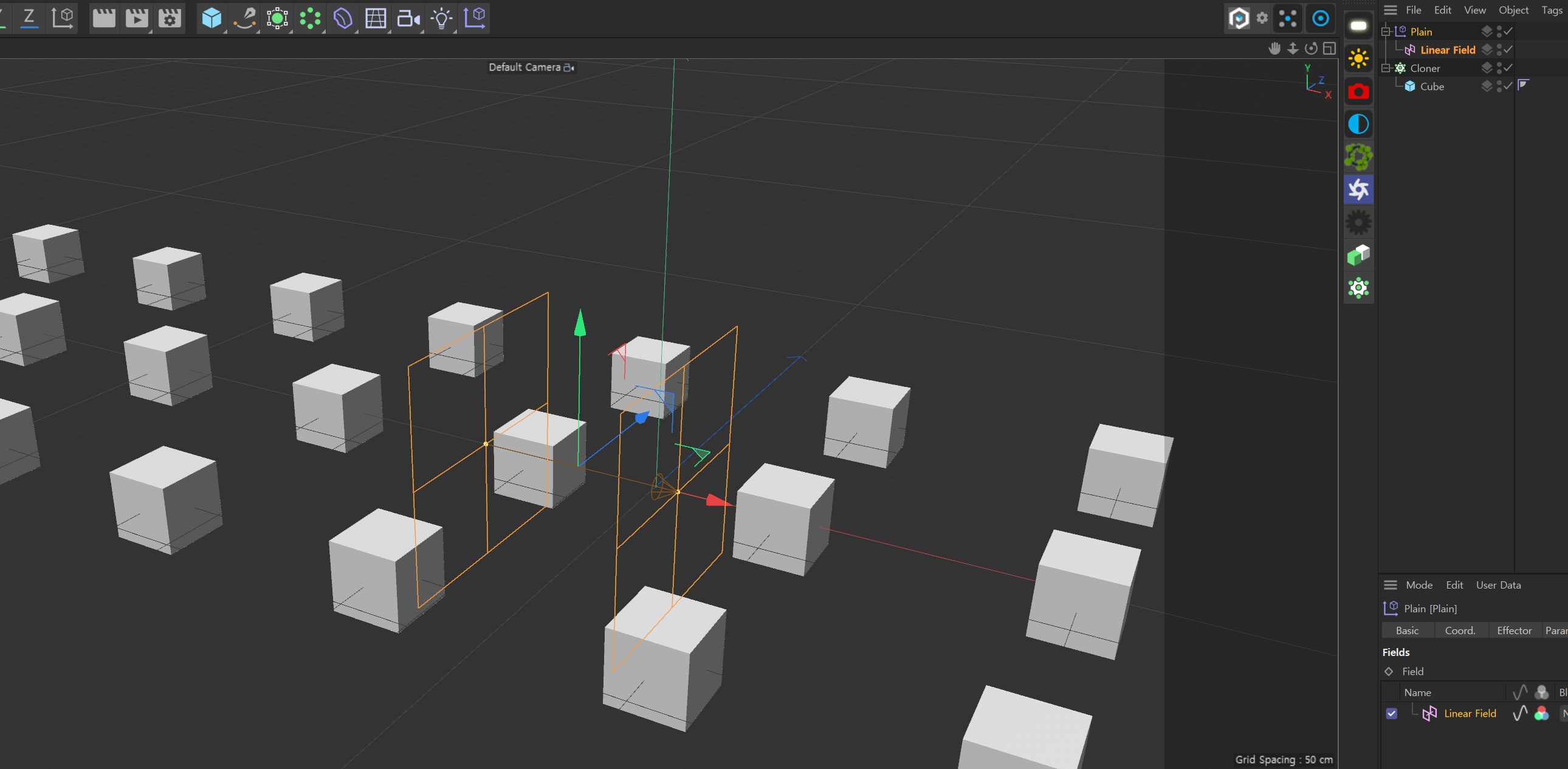
Task: Click the workspace hexagon cube icon
Action: [x=1239, y=18]
